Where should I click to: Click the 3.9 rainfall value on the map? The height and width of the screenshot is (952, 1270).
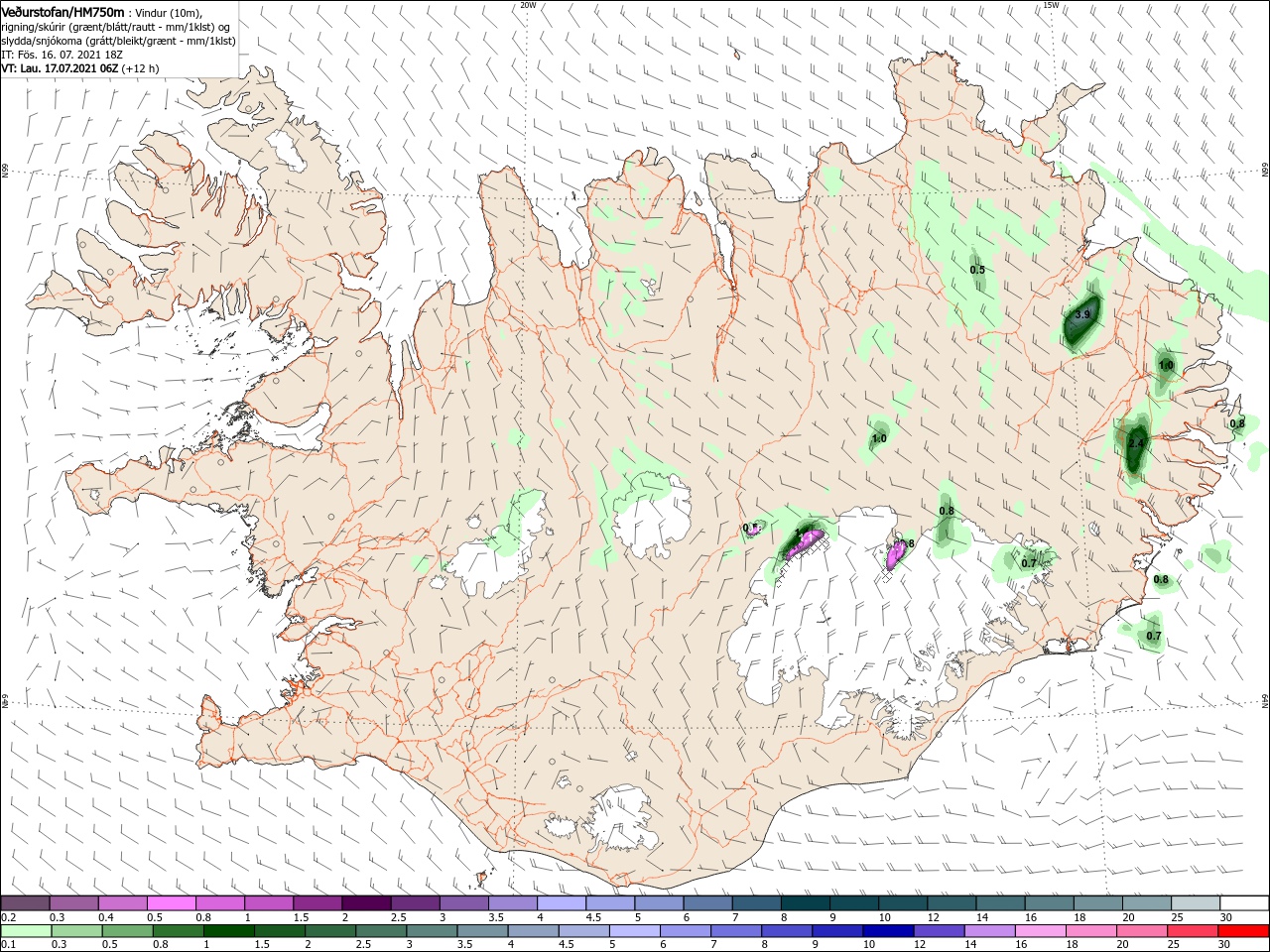point(1082,314)
